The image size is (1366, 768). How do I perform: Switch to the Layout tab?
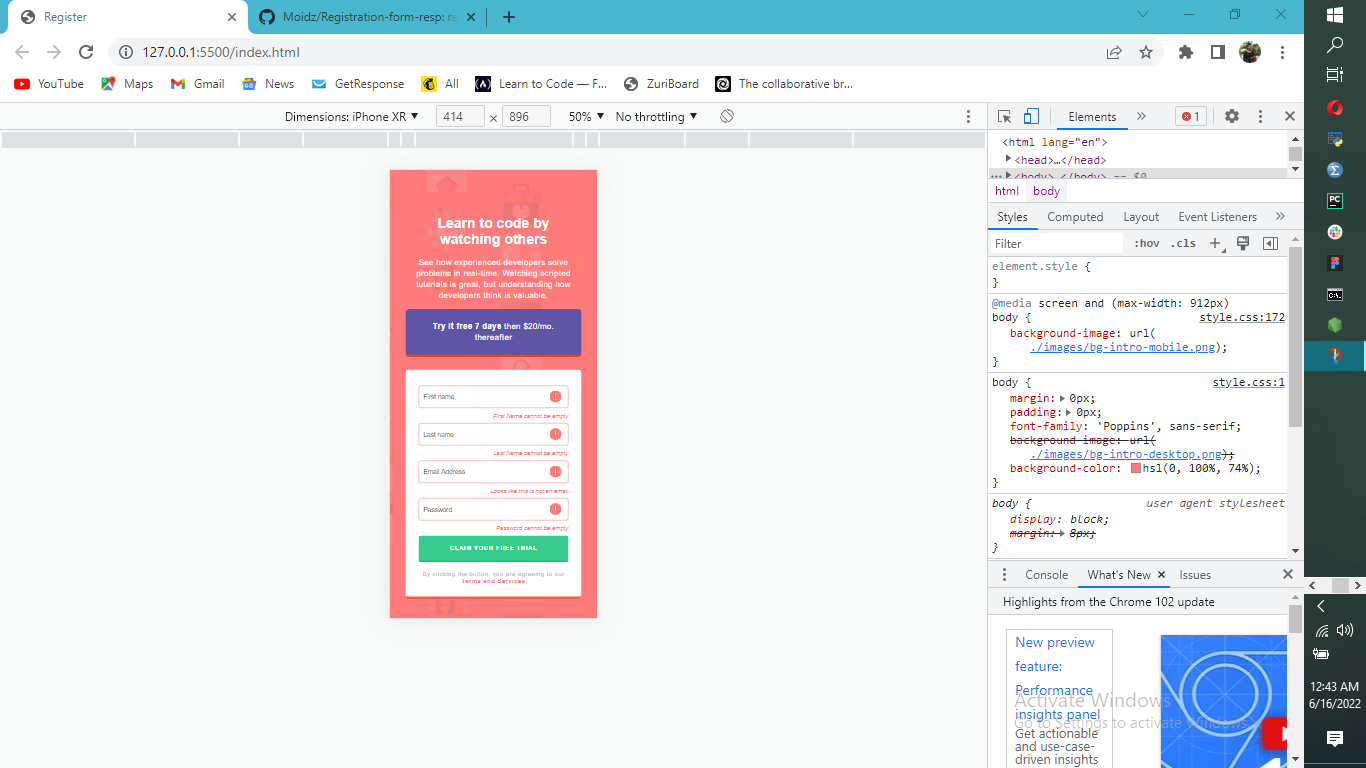tap(1141, 217)
